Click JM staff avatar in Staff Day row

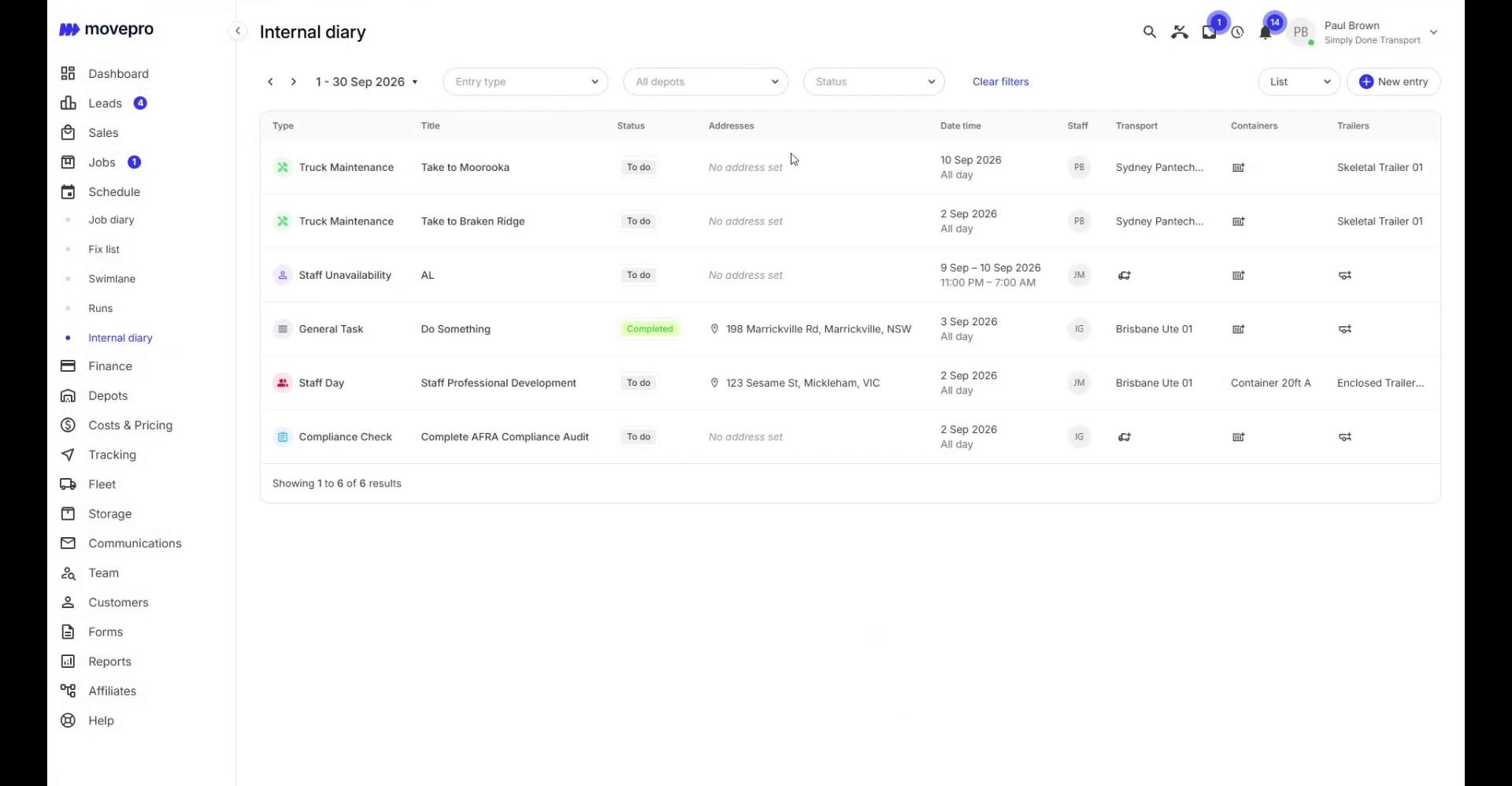click(x=1079, y=383)
